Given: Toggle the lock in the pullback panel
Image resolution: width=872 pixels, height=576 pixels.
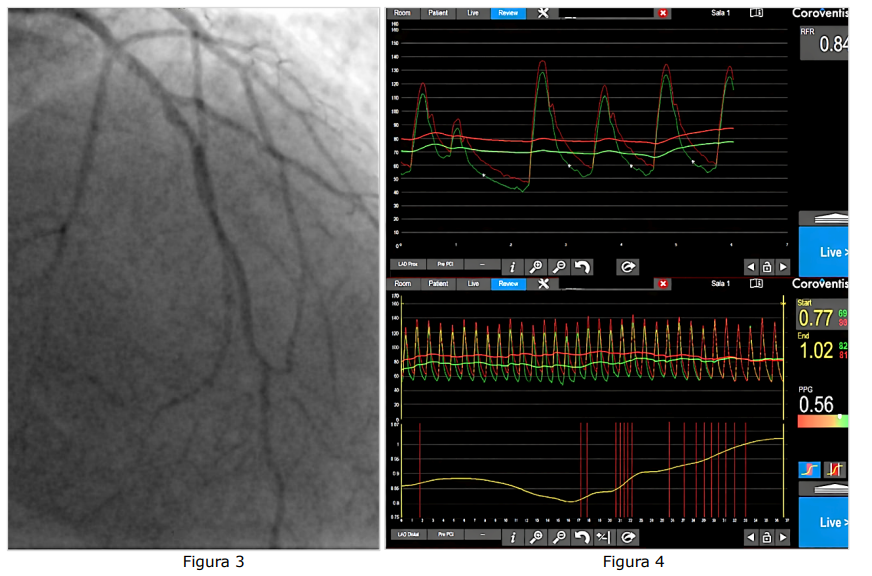Looking at the screenshot, I should coord(767,538).
